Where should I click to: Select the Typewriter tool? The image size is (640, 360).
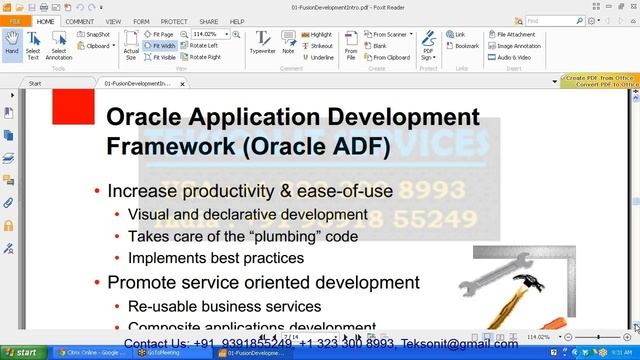[x=262, y=42]
